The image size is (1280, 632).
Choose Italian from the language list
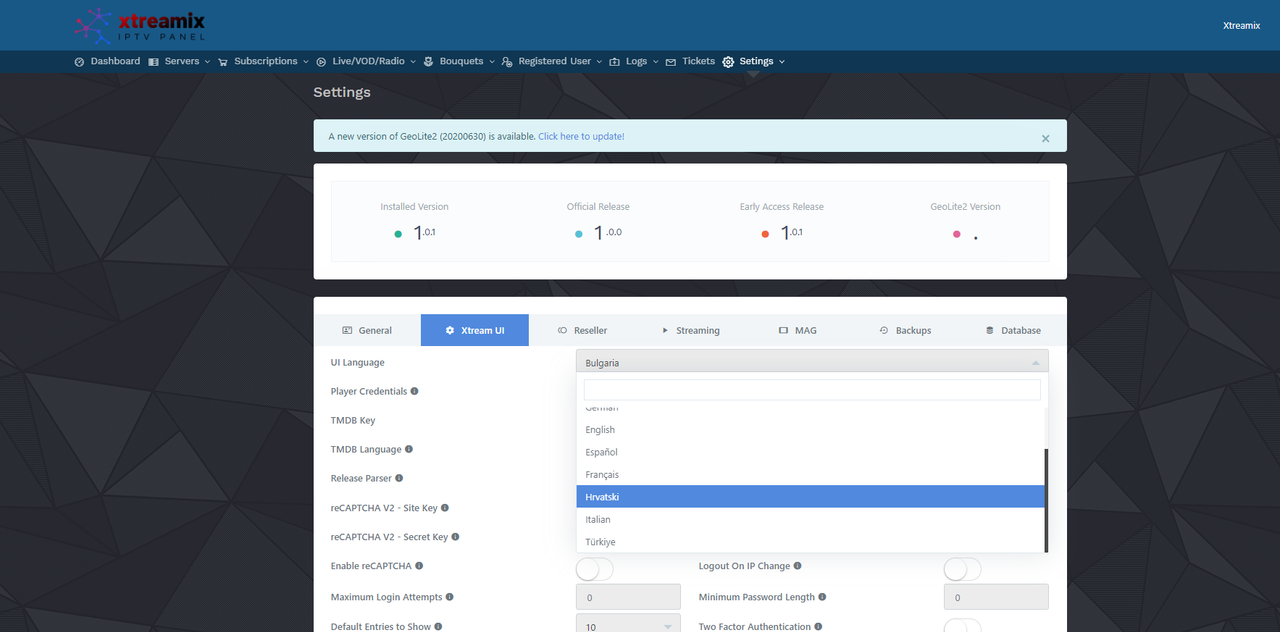pos(811,519)
